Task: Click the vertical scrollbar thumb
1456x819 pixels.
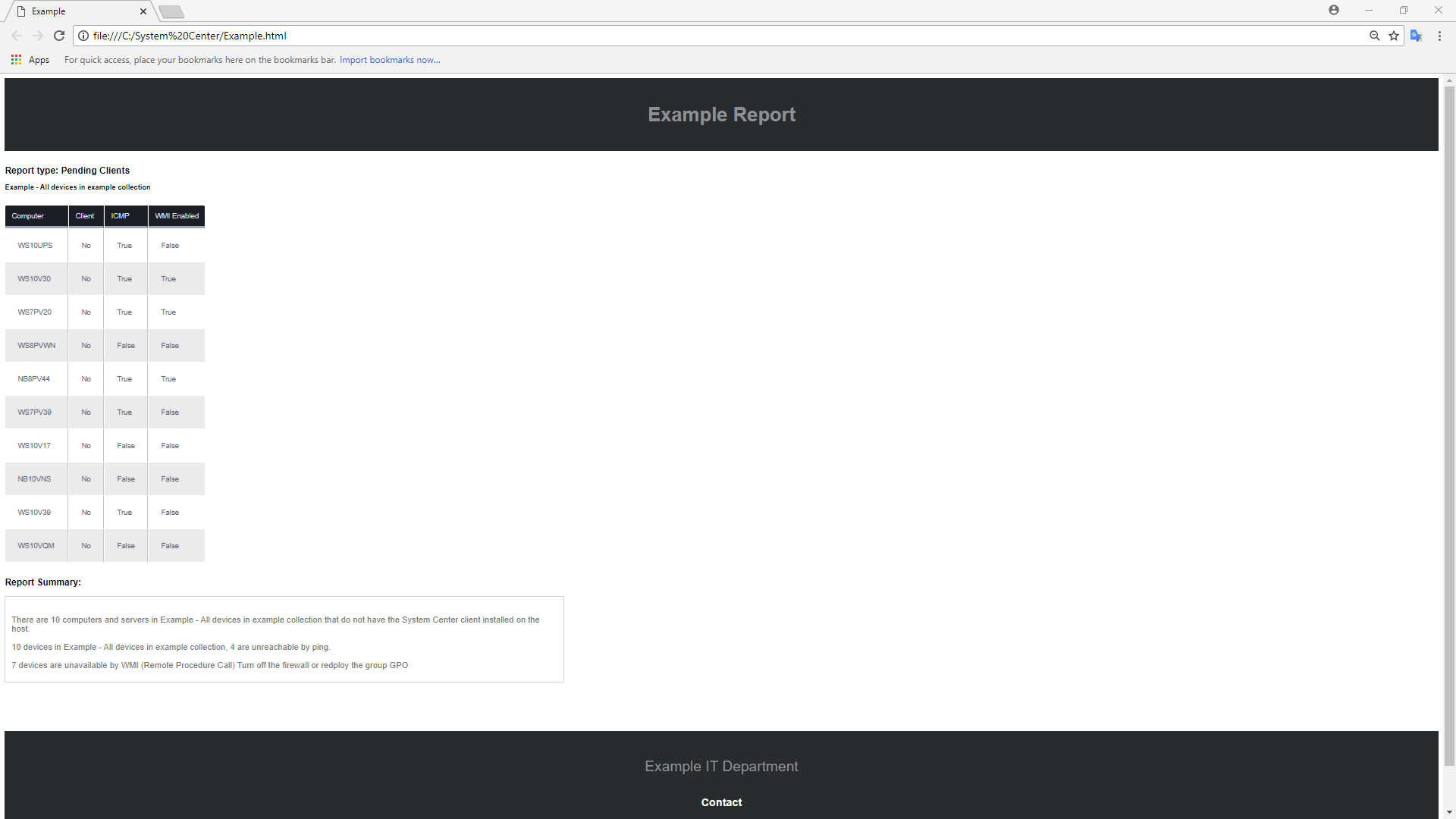Action: [1449, 425]
